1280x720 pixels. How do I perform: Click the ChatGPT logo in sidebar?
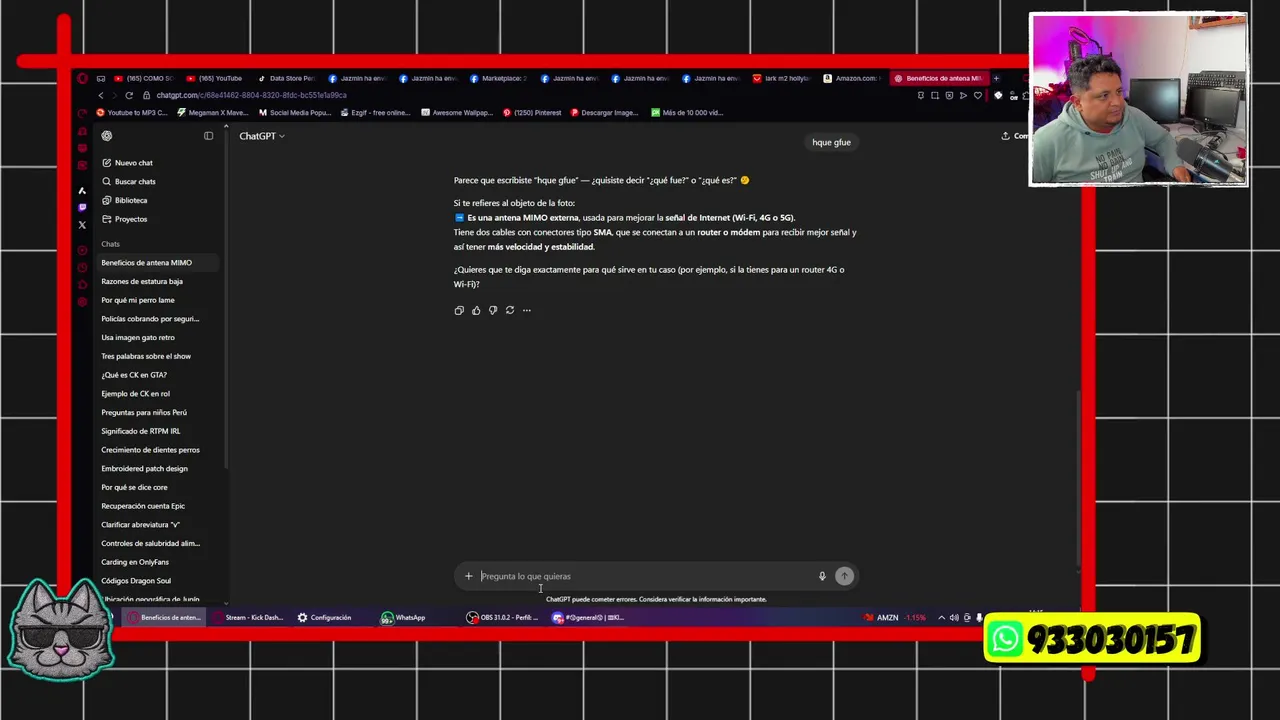pyautogui.click(x=107, y=136)
